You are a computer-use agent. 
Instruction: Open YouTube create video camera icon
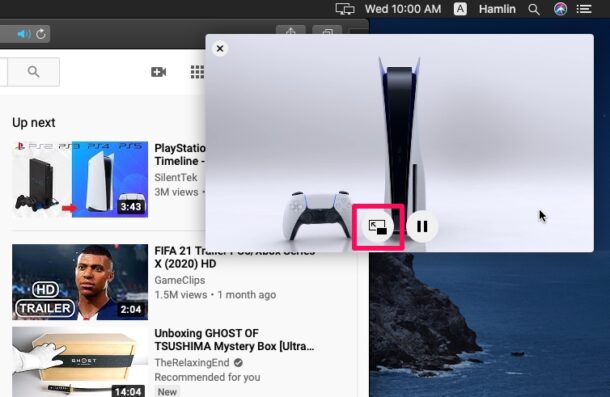click(158, 72)
